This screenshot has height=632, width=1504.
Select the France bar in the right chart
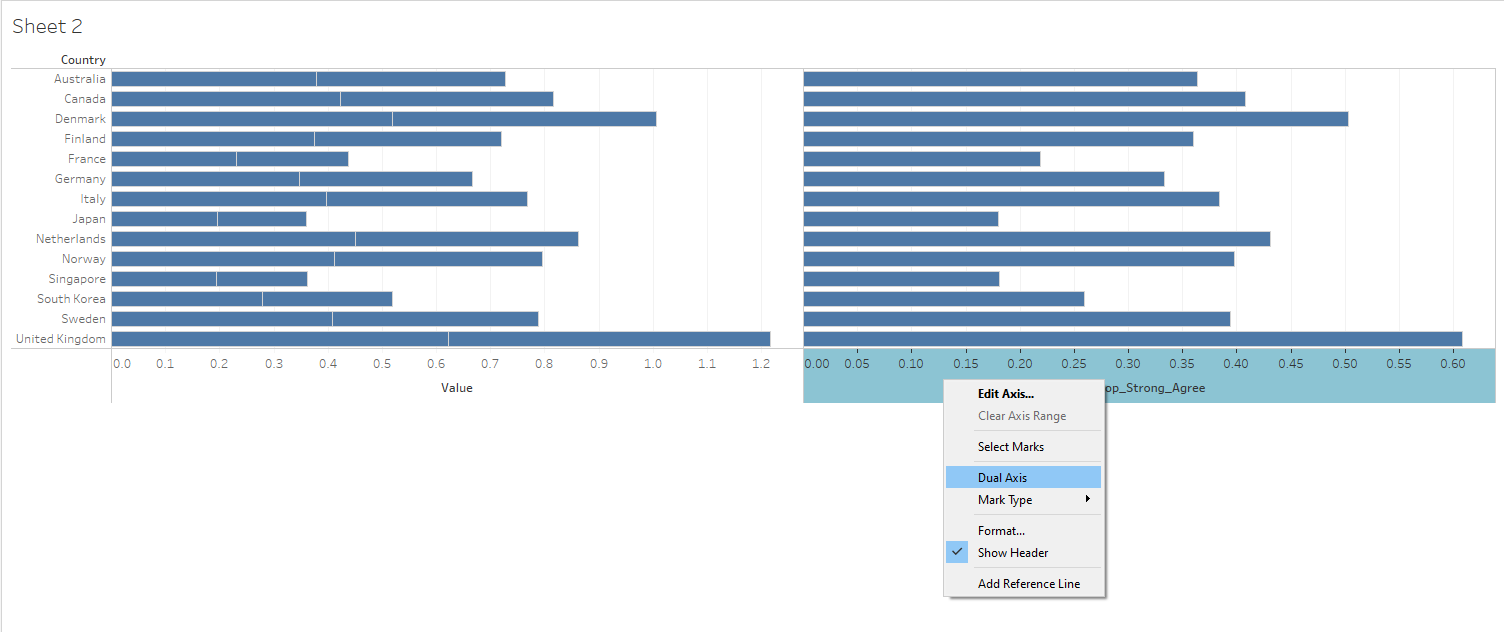coord(920,159)
